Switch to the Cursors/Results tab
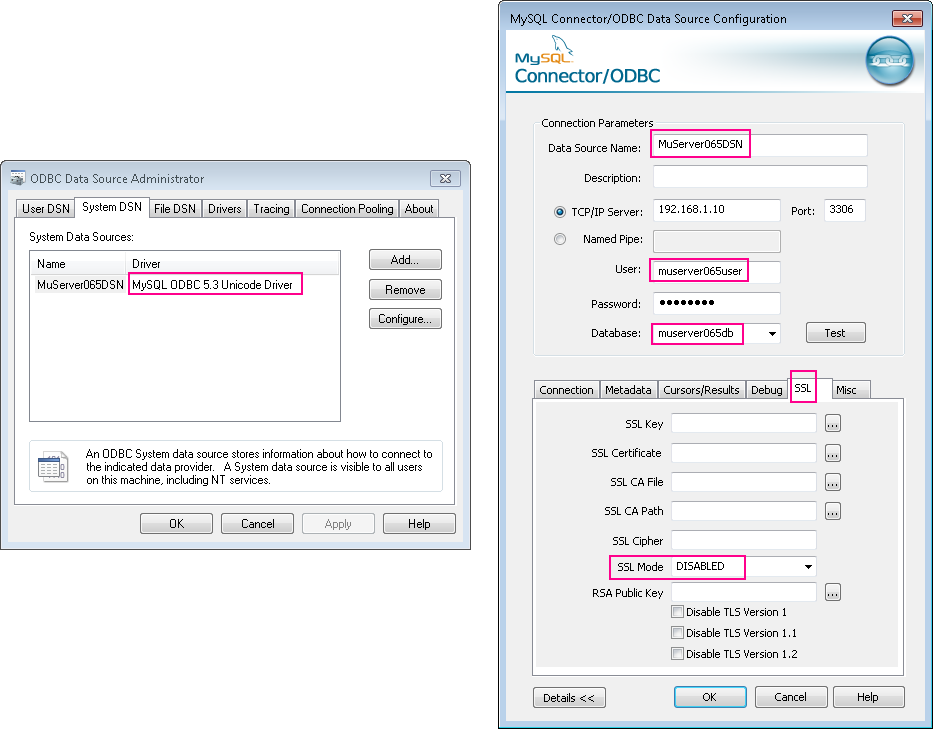Screen dimensions: 933x729 coord(701,390)
